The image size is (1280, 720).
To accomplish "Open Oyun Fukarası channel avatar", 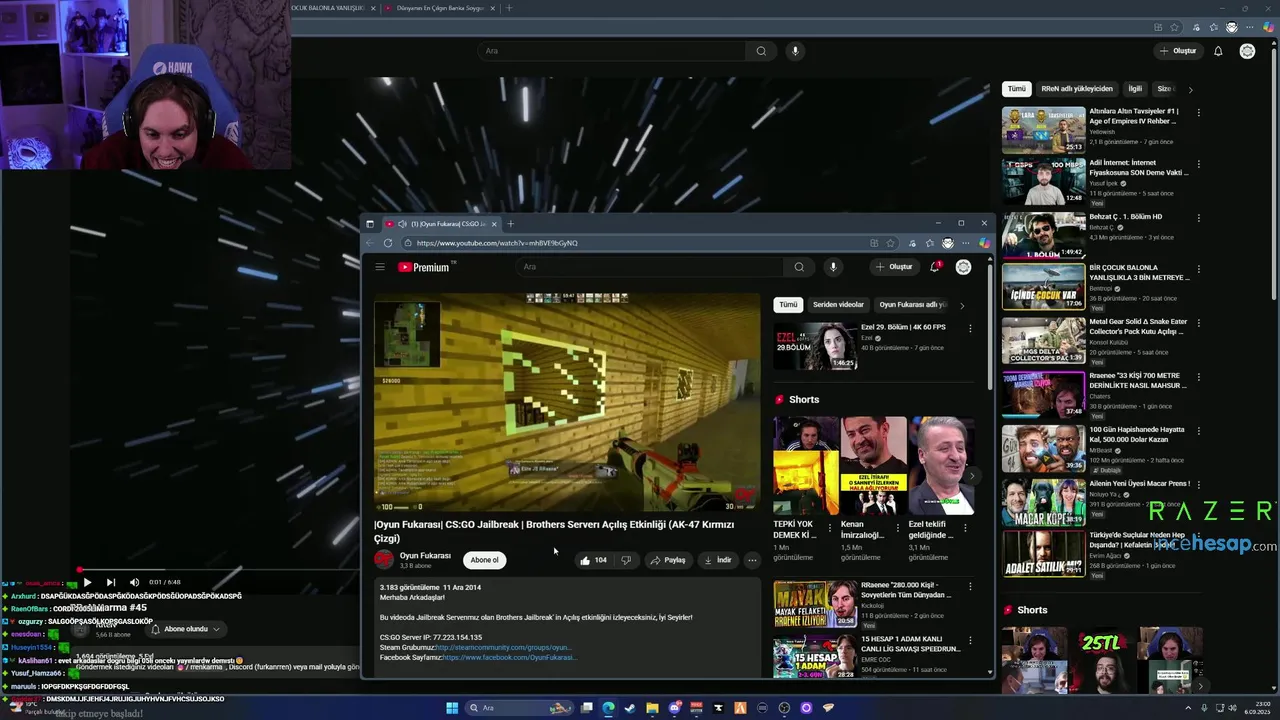I will coord(384,560).
